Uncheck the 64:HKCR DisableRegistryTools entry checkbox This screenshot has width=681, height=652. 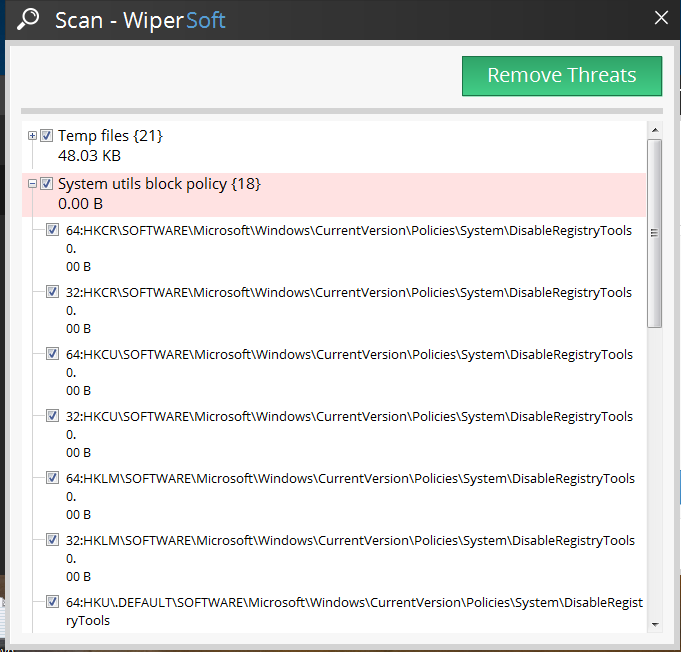point(53,230)
